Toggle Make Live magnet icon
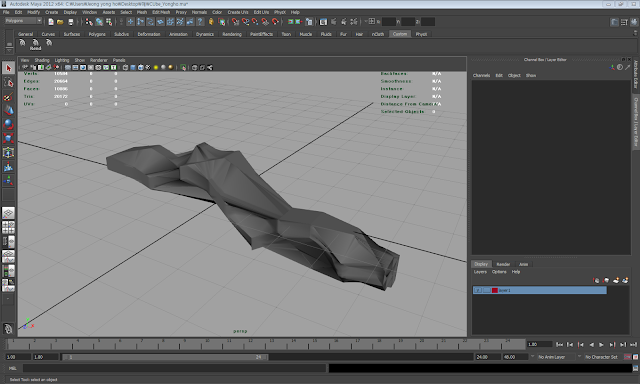This screenshot has width=640, height=384. coord(275,22)
